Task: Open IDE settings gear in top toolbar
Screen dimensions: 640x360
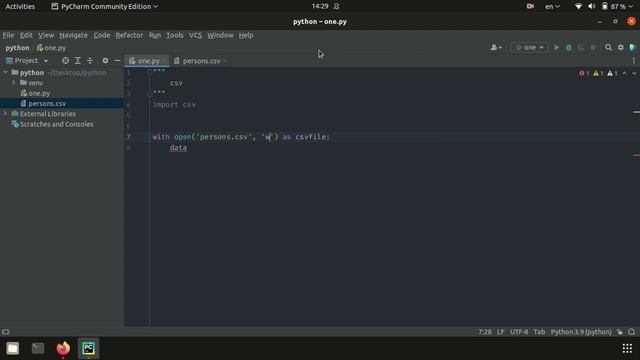Action: click(620, 48)
